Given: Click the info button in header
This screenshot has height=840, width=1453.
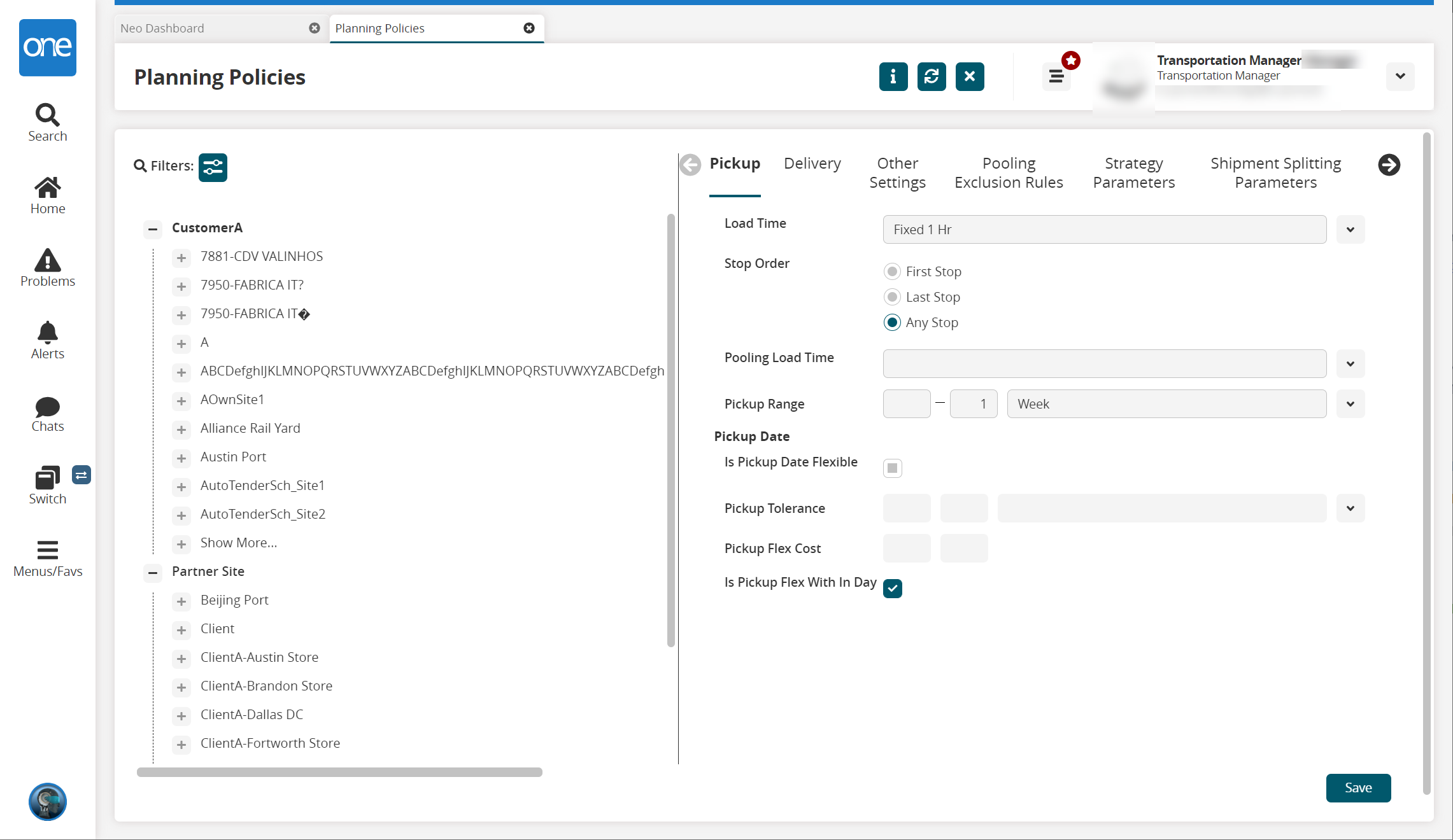Looking at the screenshot, I should (893, 77).
